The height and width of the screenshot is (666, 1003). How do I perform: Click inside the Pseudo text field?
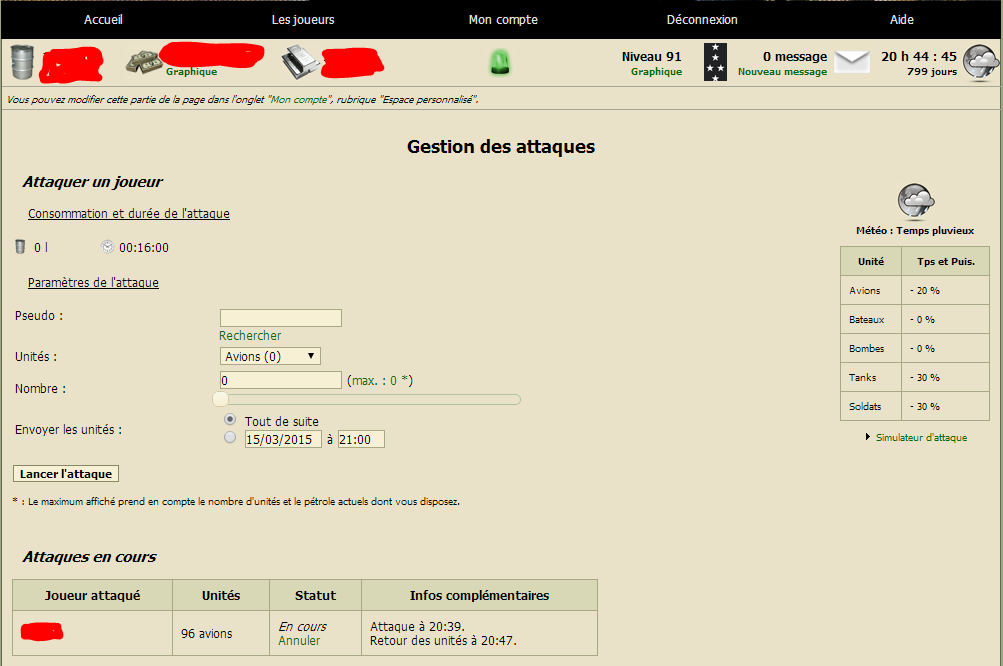click(x=280, y=317)
